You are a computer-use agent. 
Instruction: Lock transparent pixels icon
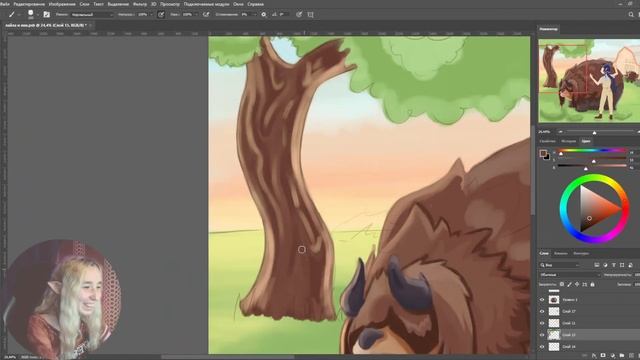[x=562, y=284]
